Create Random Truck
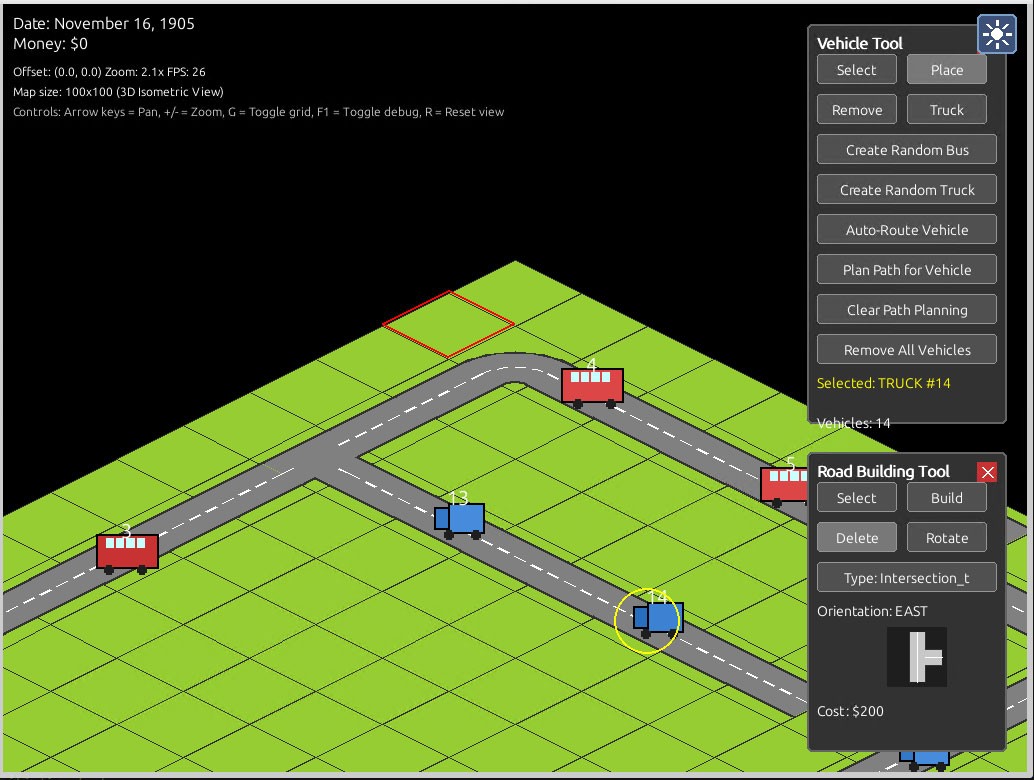This screenshot has width=1034, height=780. click(x=906, y=189)
